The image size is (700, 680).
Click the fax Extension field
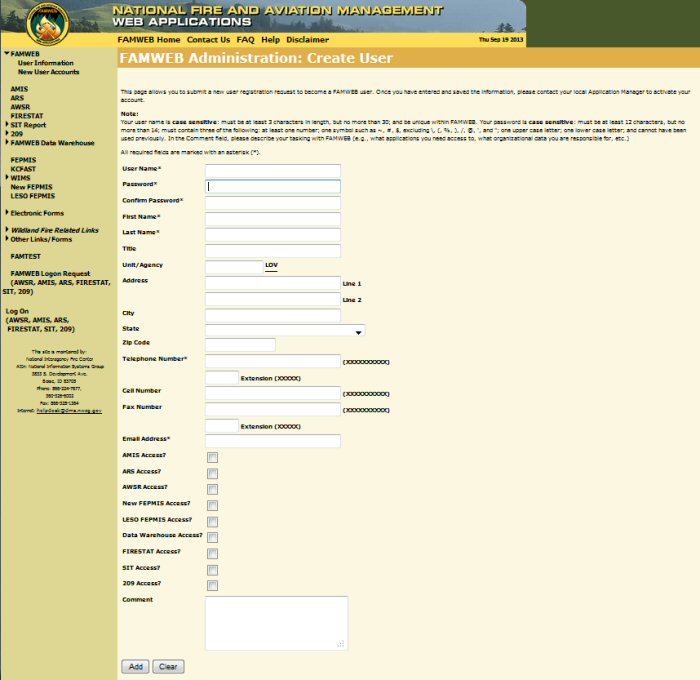coord(222,426)
